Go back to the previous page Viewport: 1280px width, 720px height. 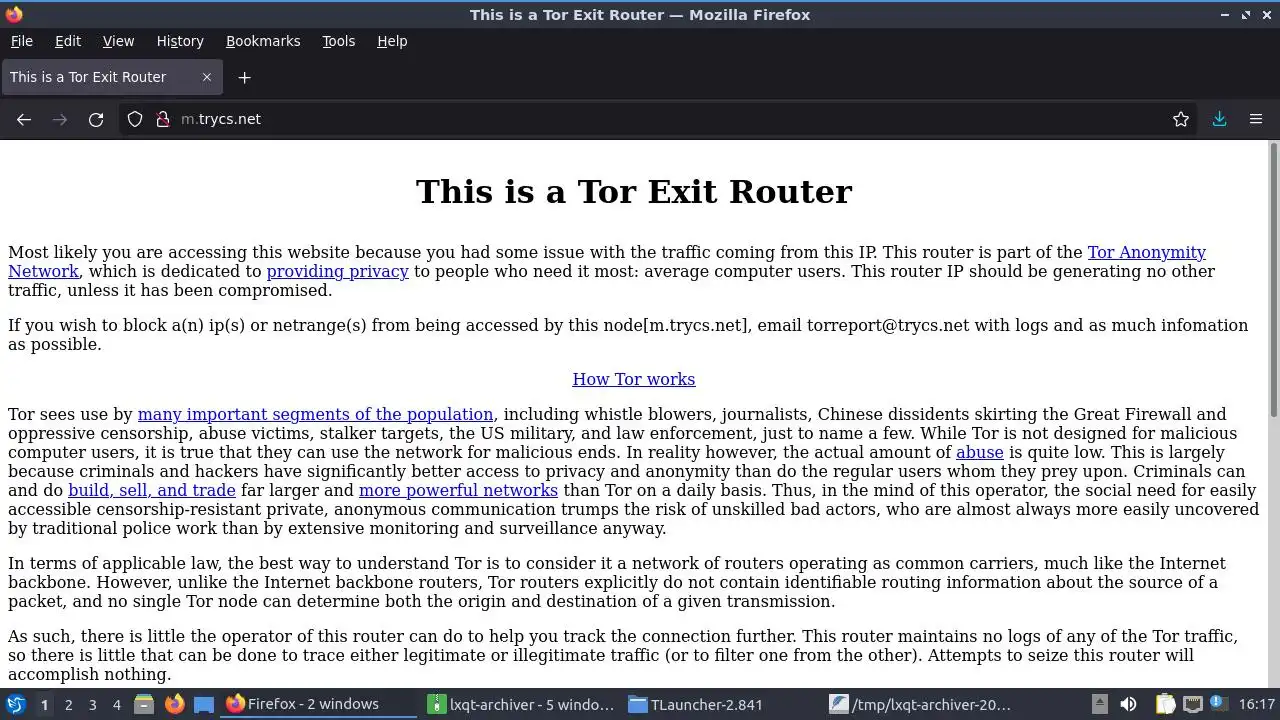coord(24,119)
